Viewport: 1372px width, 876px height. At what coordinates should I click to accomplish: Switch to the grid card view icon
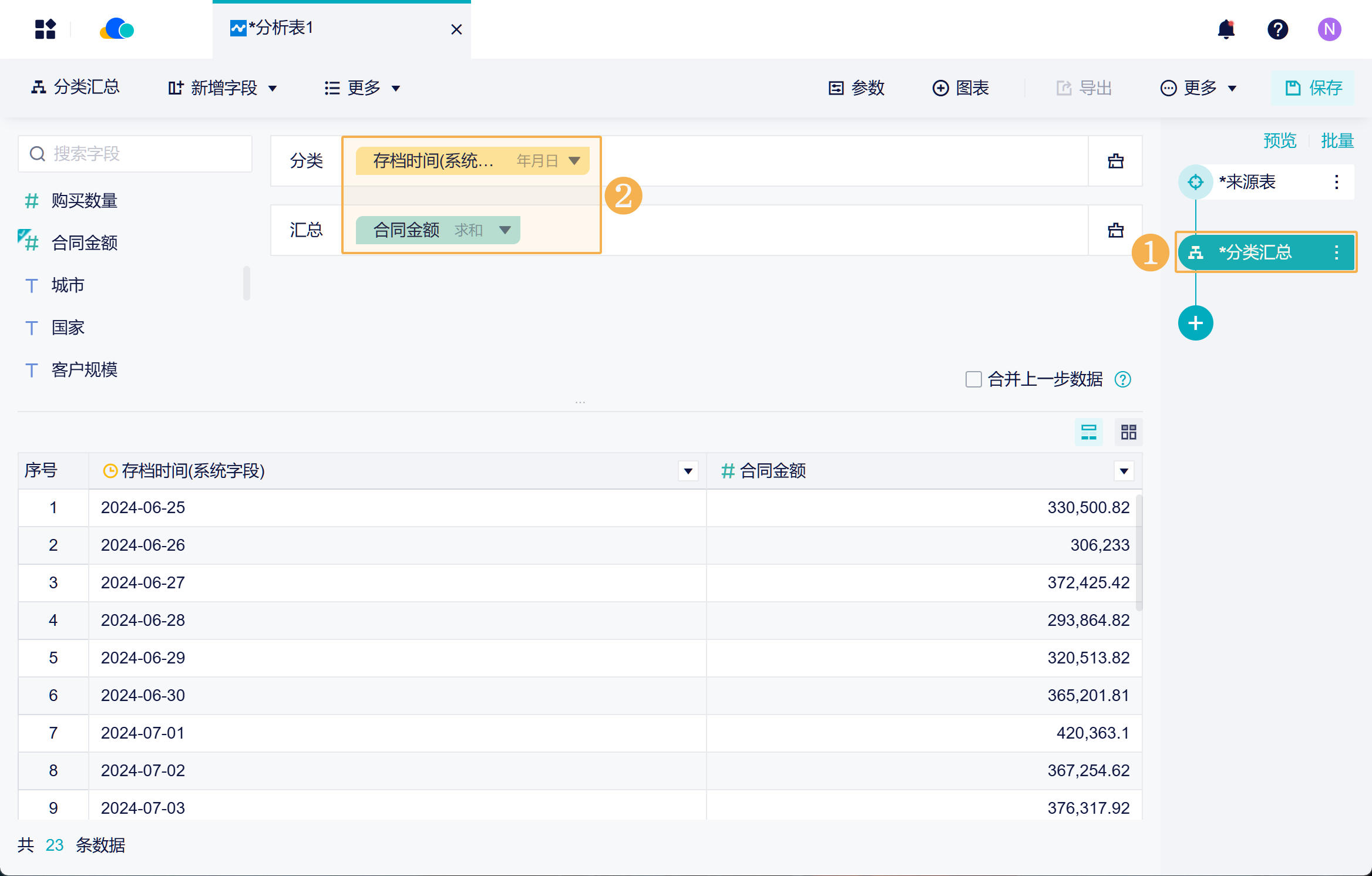point(1128,433)
